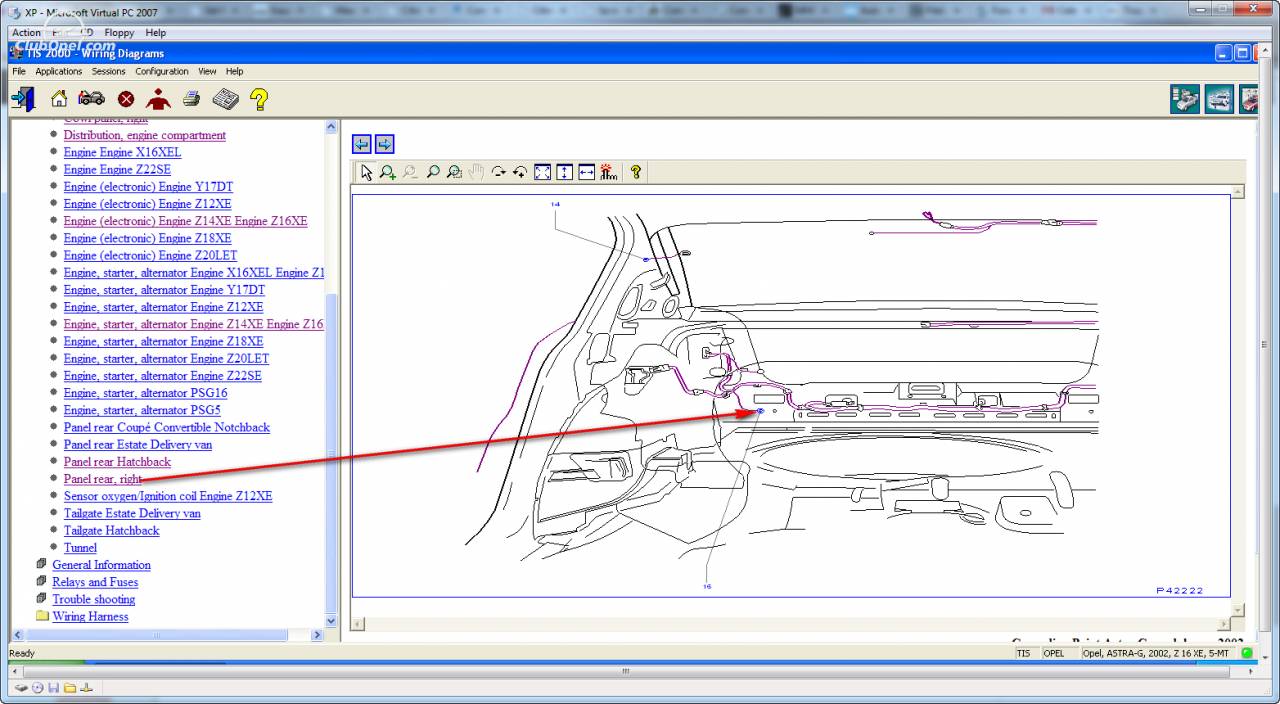Open the TIS 2000 Help menu

coord(234,72)
